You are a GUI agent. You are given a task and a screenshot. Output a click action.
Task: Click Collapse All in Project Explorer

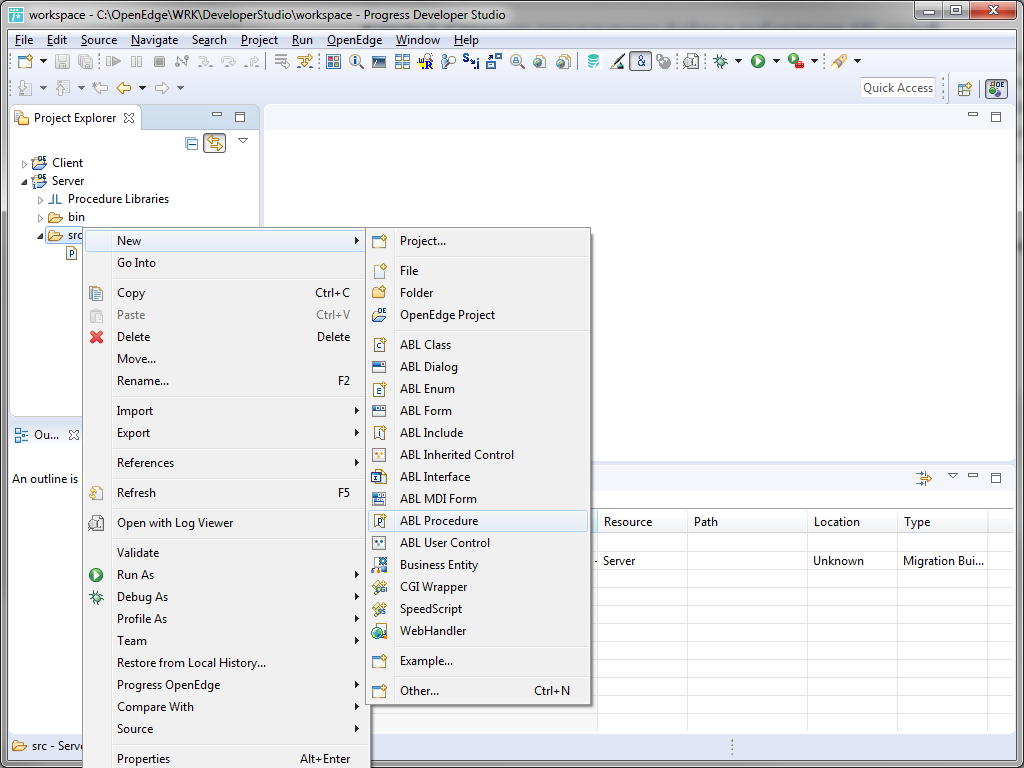[x=191, y=143]
